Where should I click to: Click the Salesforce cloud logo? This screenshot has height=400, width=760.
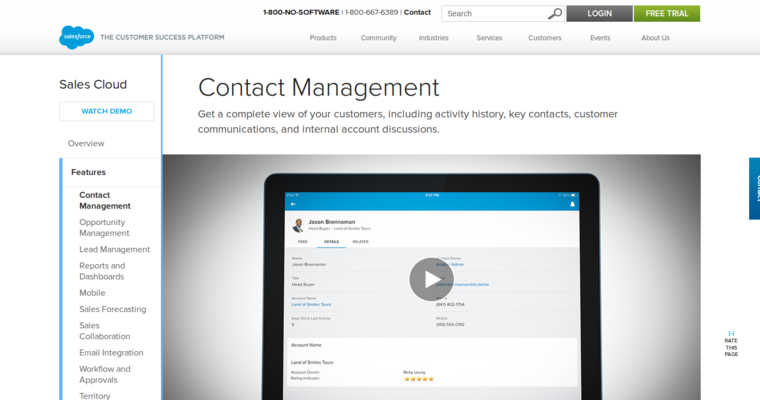point(76,38)
